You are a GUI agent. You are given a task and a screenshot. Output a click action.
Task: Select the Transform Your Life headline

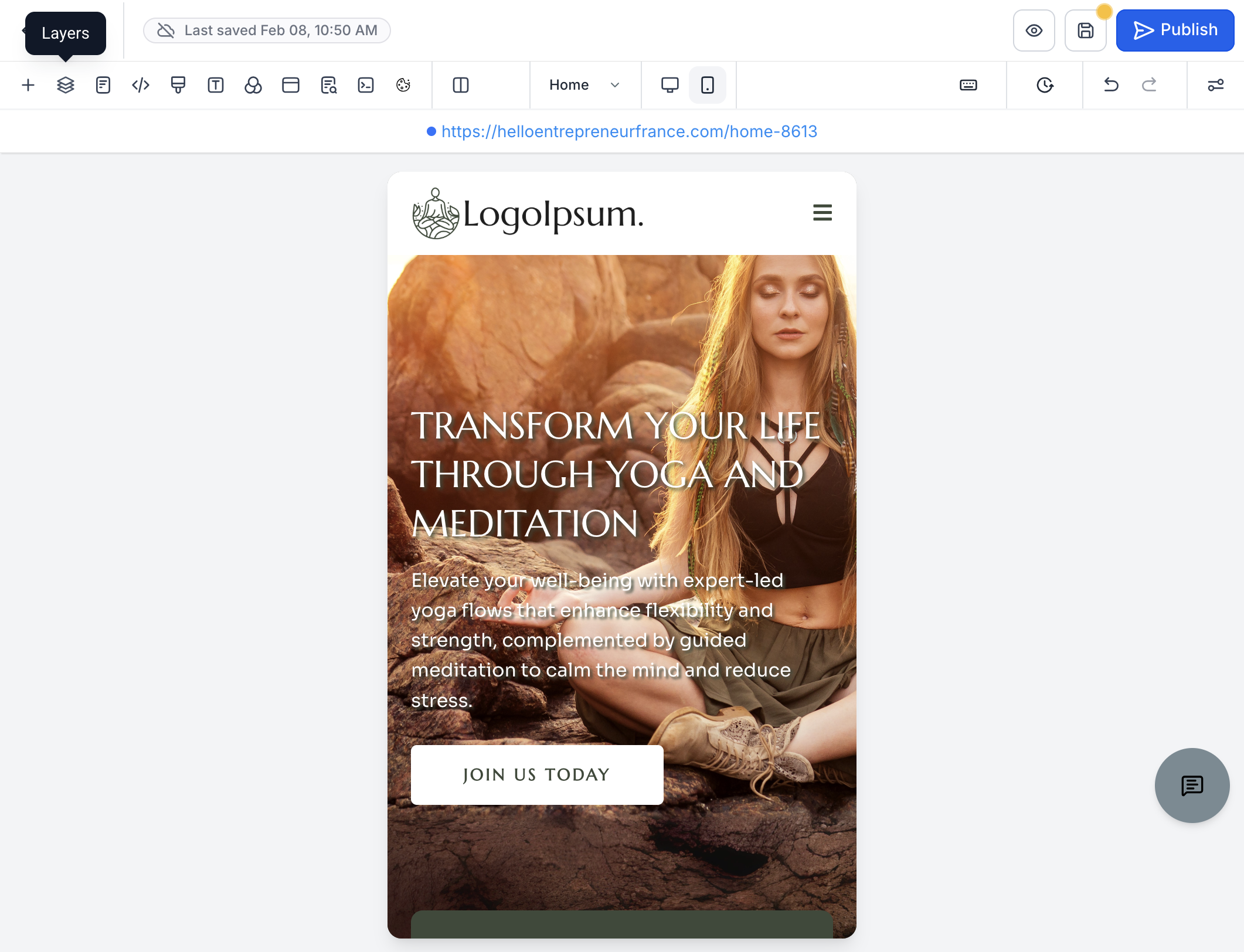click(616, 474)
